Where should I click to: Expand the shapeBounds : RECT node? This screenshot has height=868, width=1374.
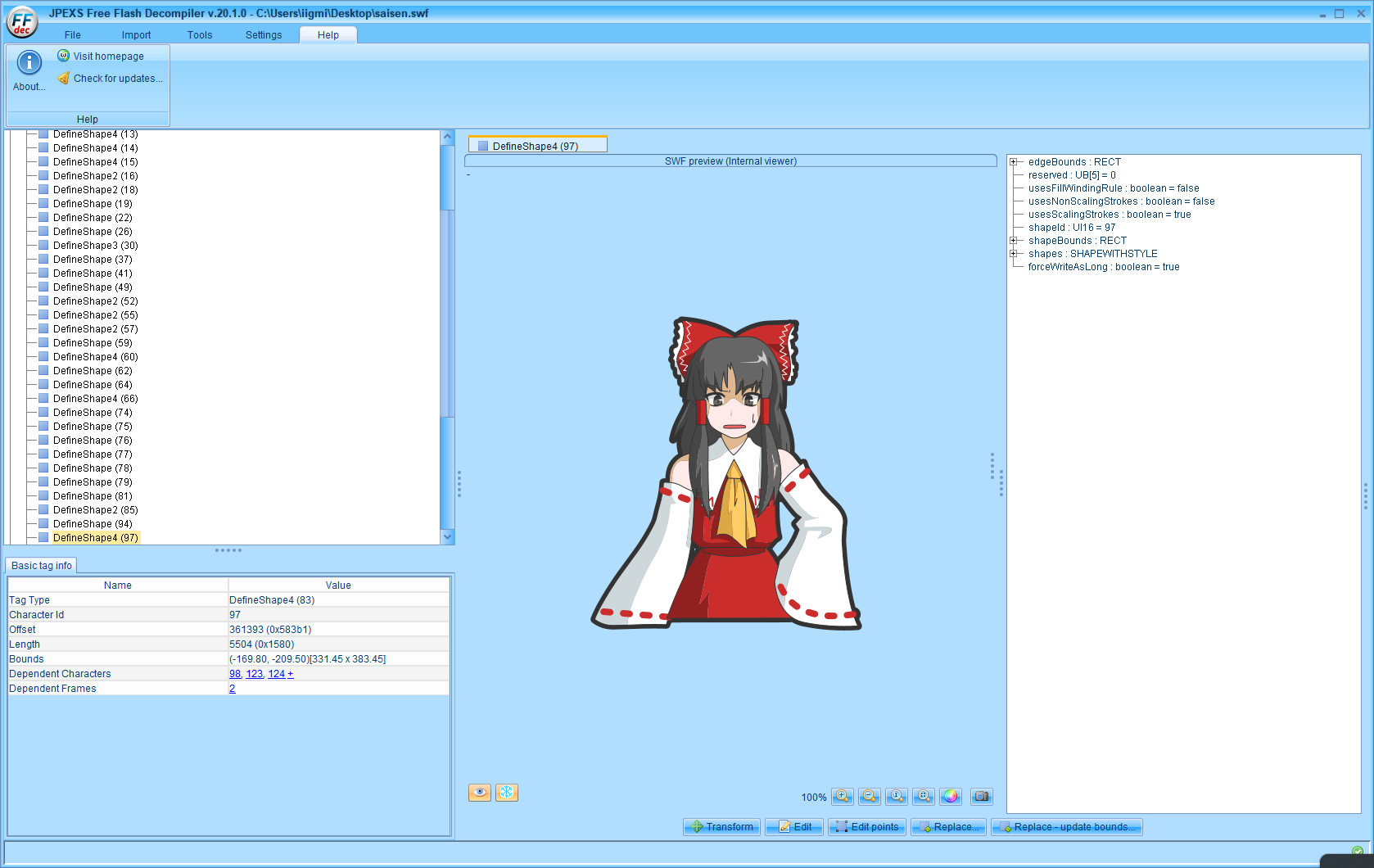point(1014,241)
